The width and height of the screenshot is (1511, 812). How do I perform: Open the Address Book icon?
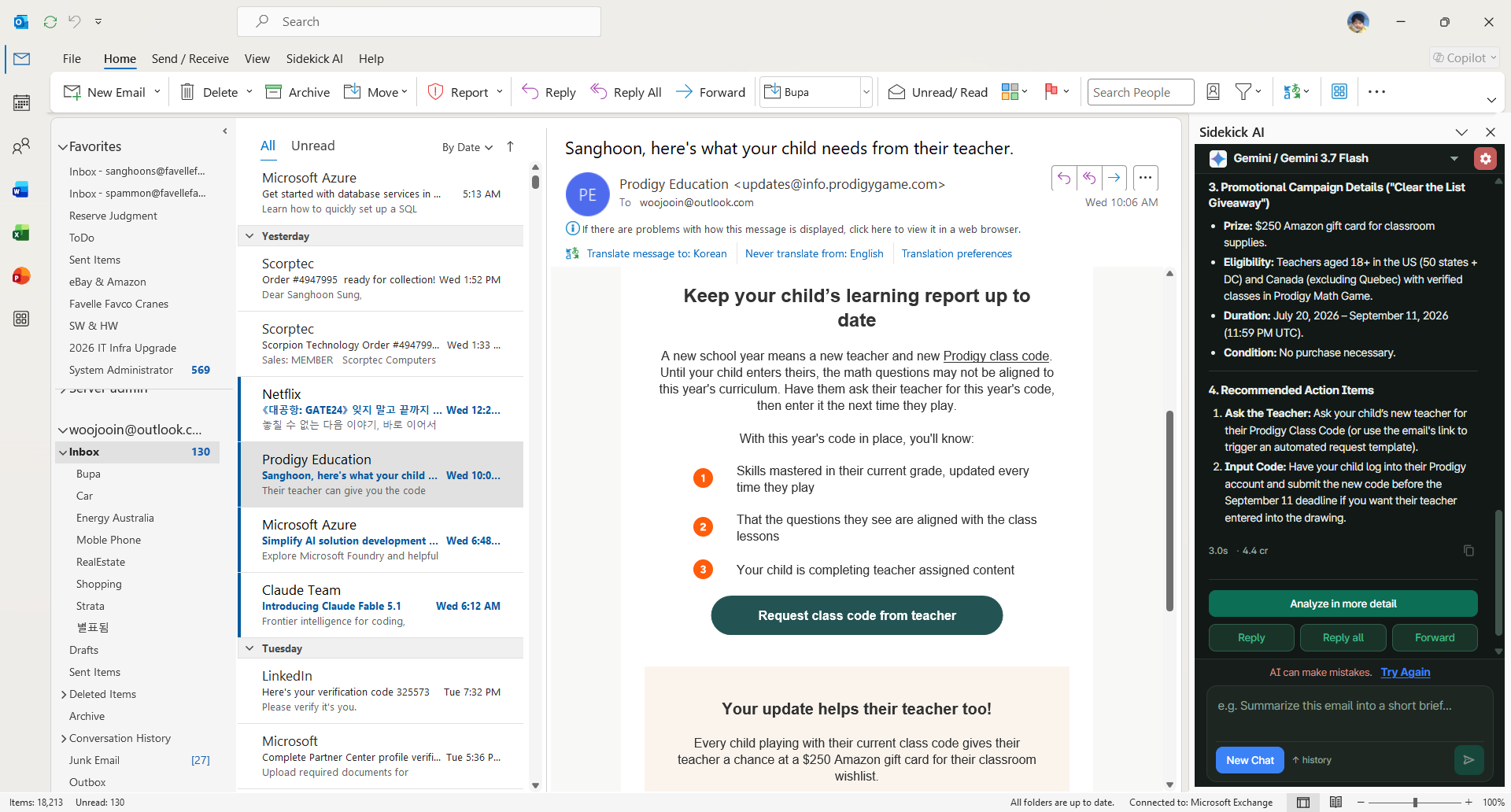(1214, 92)
